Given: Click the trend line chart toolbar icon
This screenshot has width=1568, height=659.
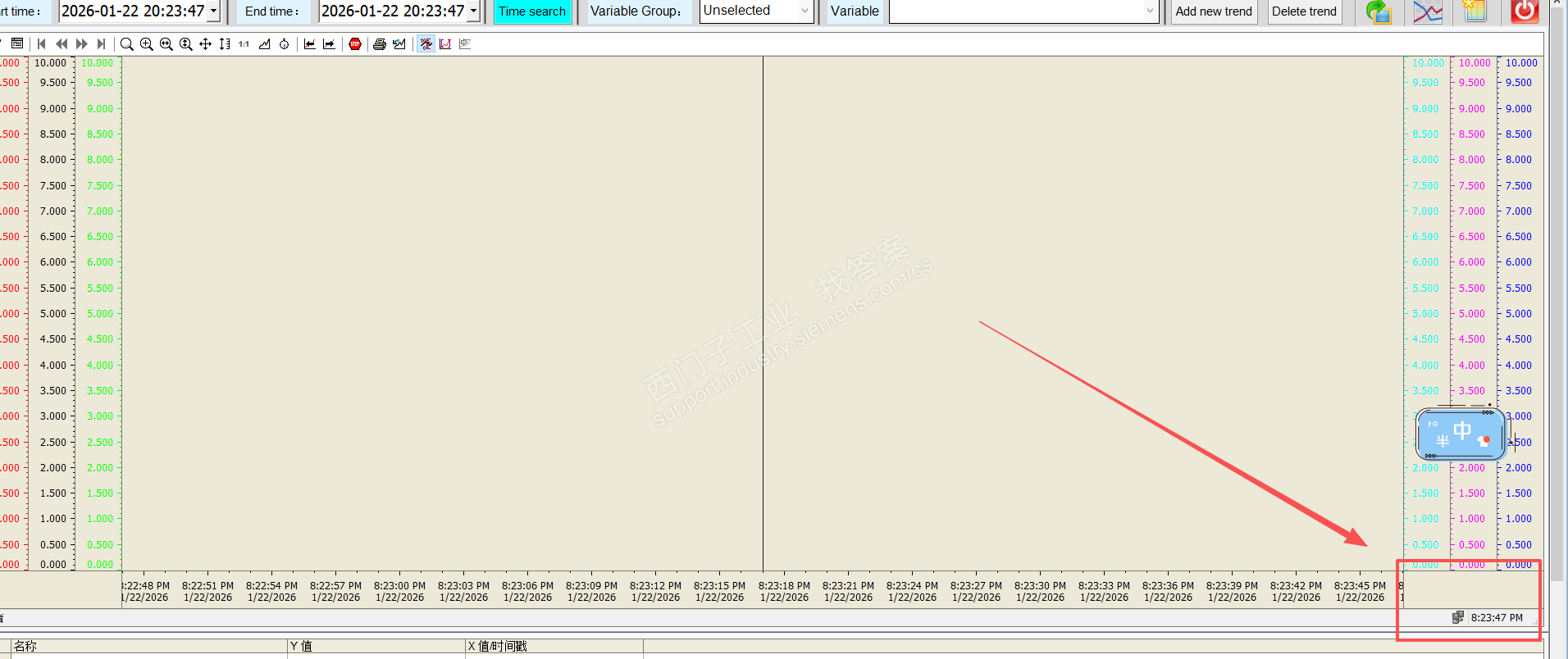Looking at the screenshot, I should (x=264, y=43).
